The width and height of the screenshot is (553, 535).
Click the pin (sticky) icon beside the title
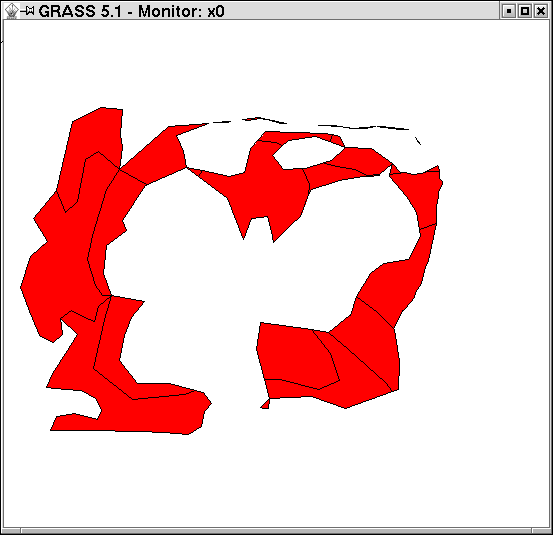pyautogui.click(x=28, y=11)
